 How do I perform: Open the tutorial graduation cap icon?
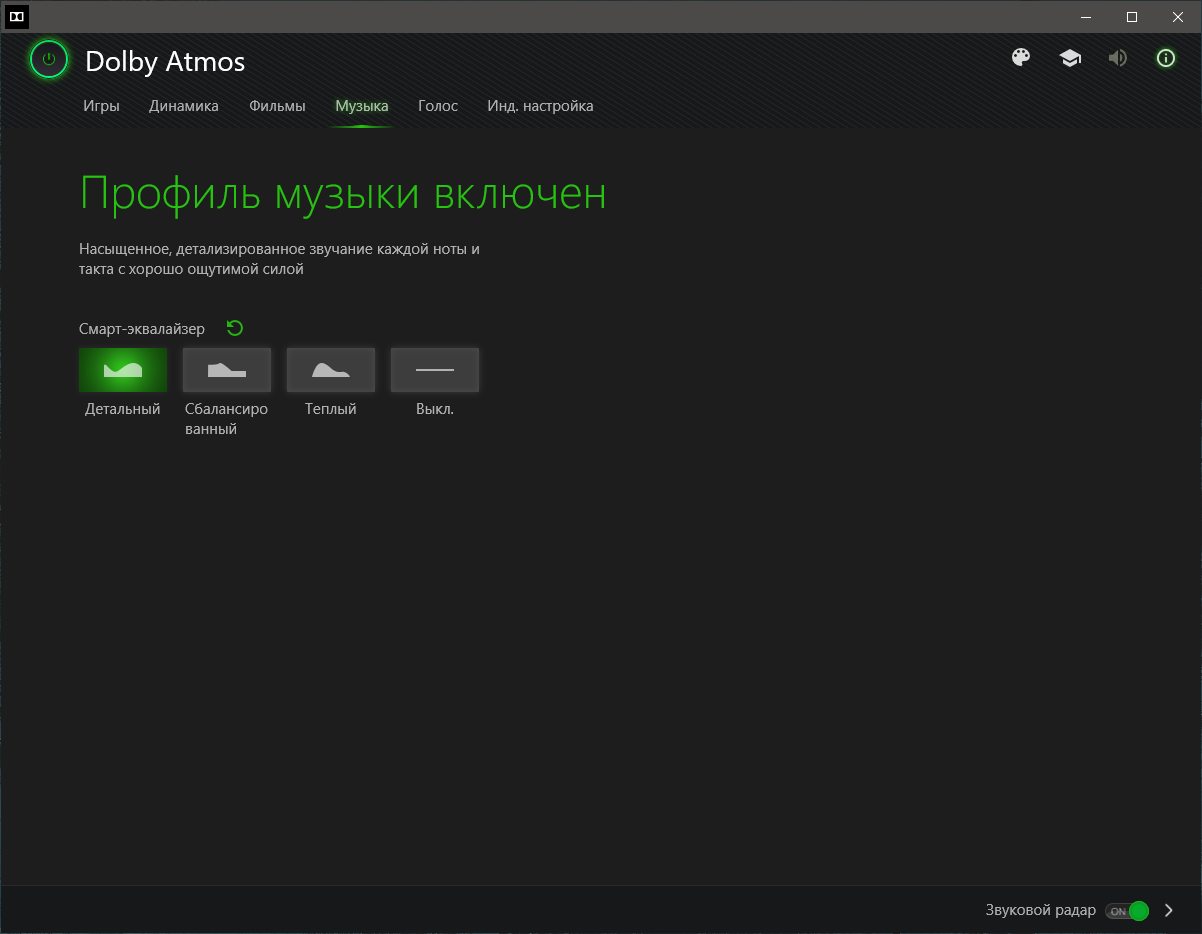1070,58
